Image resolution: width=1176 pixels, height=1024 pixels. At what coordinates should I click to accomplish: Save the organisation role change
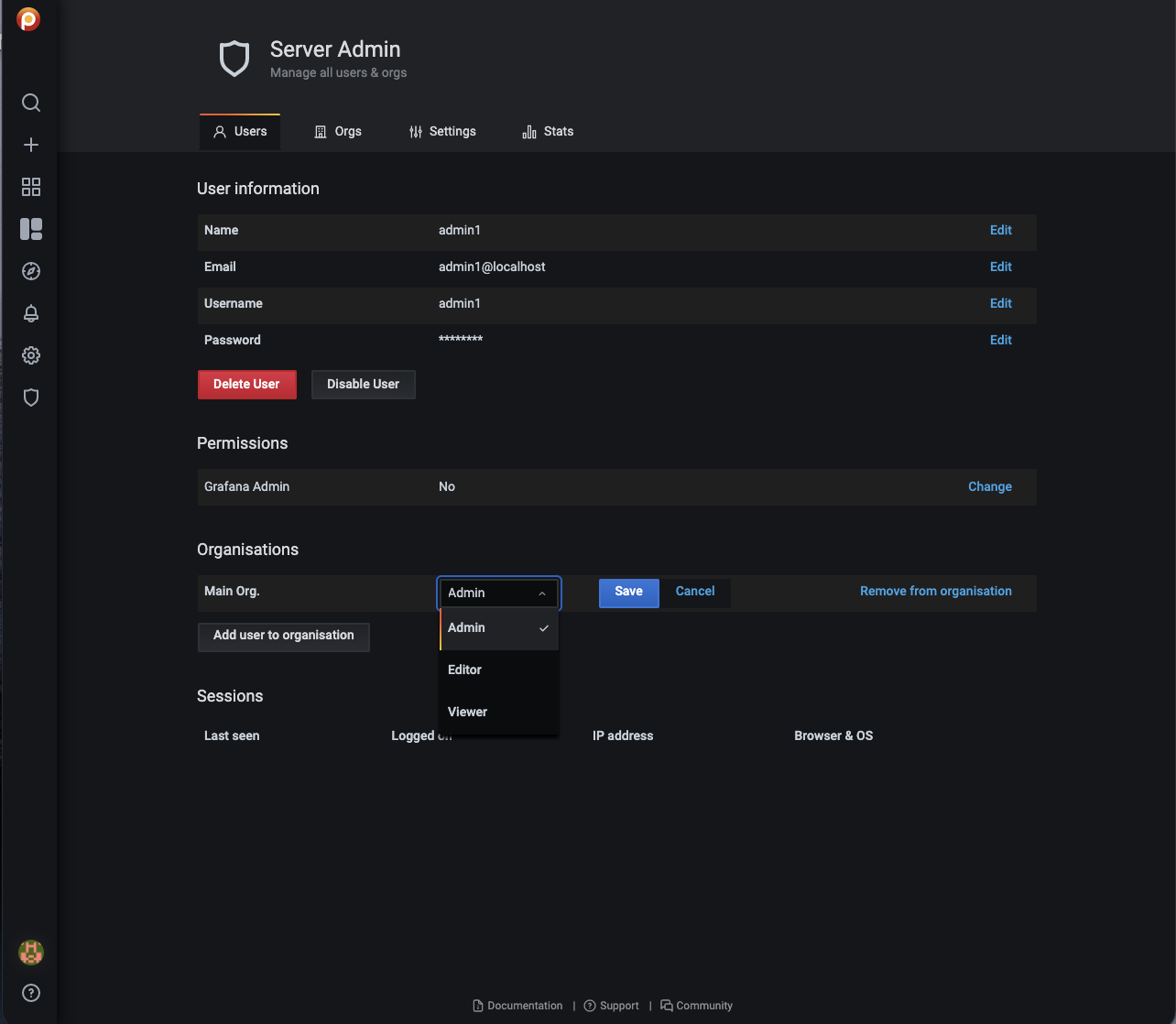[x=628, y=592]
